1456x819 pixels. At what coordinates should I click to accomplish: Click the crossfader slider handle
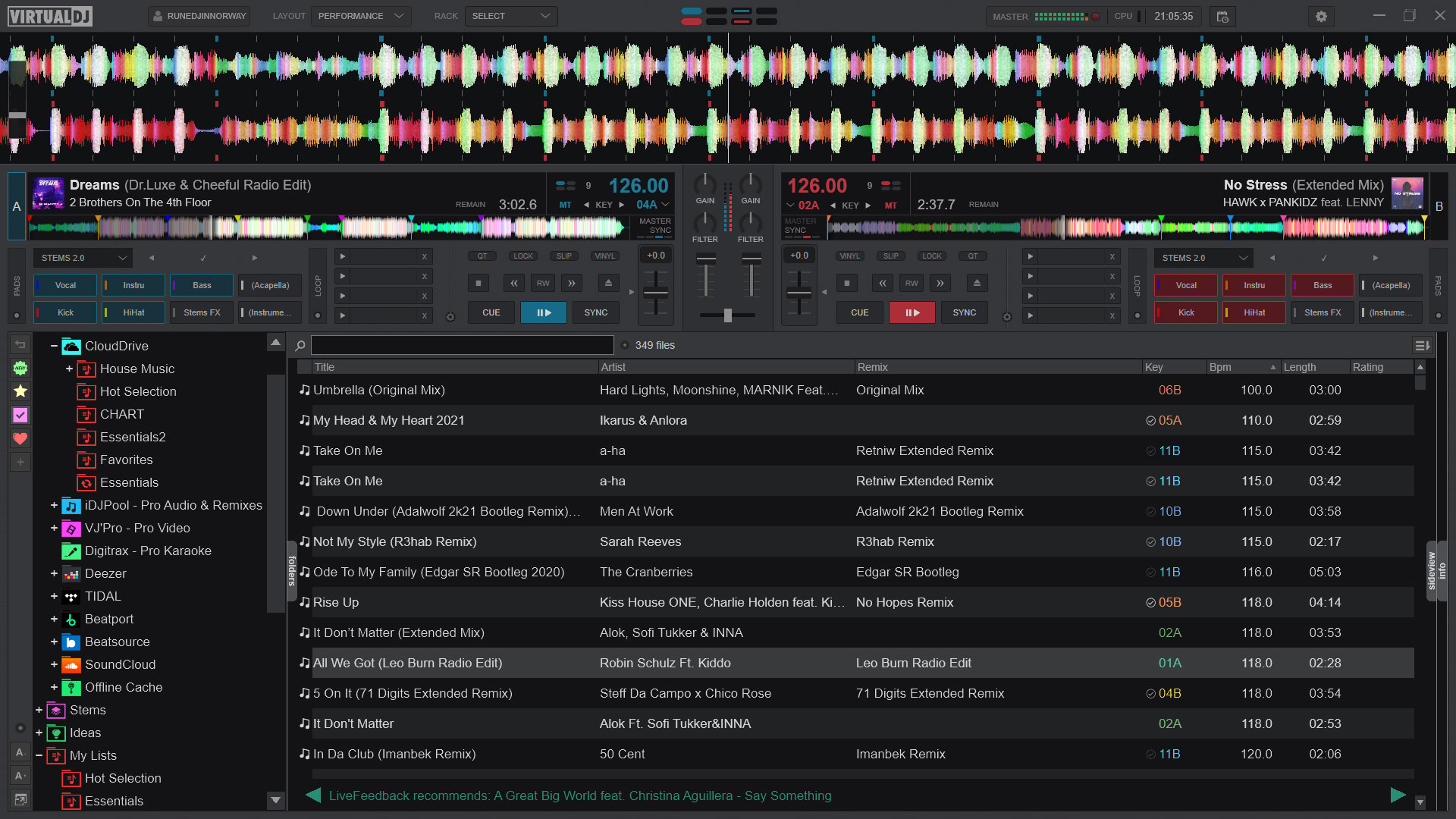point(727,315)
